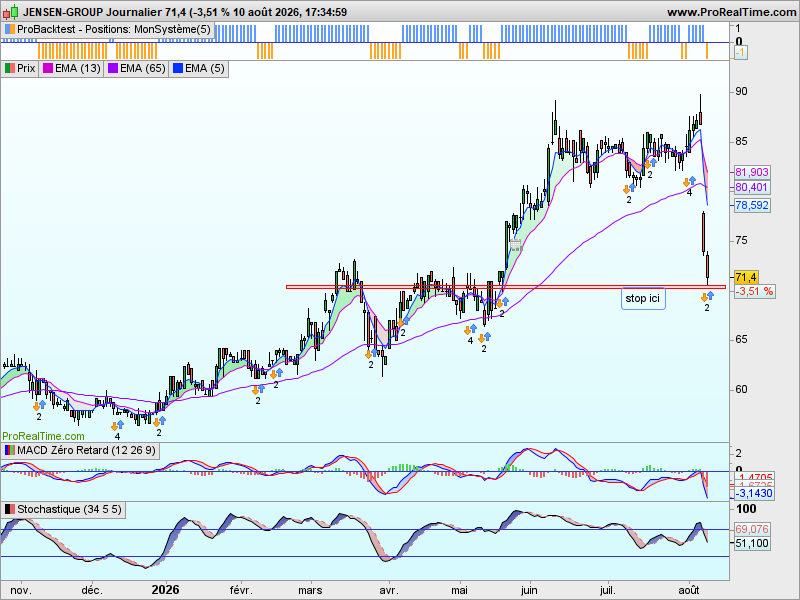Click the MACD Zéro Retard indicator icon
800x600 pixels.
click(x=10, y=451)
